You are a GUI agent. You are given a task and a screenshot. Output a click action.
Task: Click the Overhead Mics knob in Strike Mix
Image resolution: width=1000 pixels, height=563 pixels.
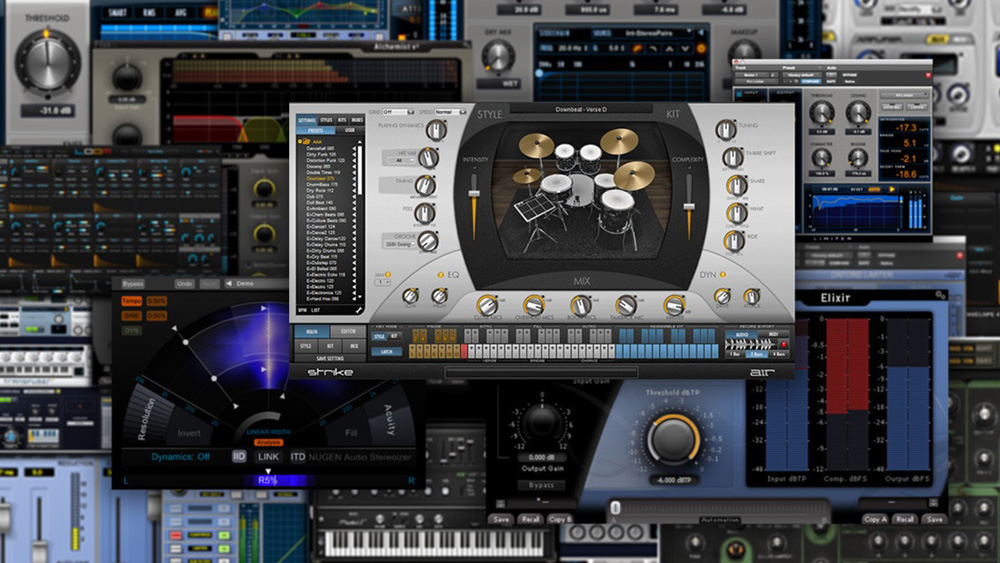point(533,305)
